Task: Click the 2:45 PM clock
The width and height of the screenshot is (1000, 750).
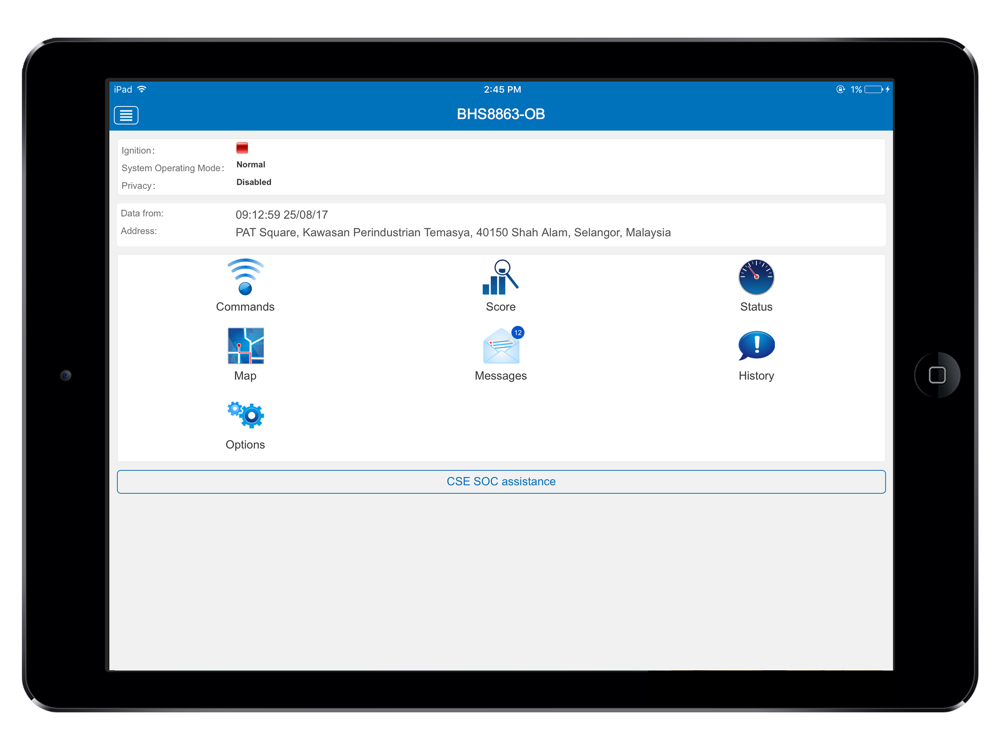Action: [502, 89]
